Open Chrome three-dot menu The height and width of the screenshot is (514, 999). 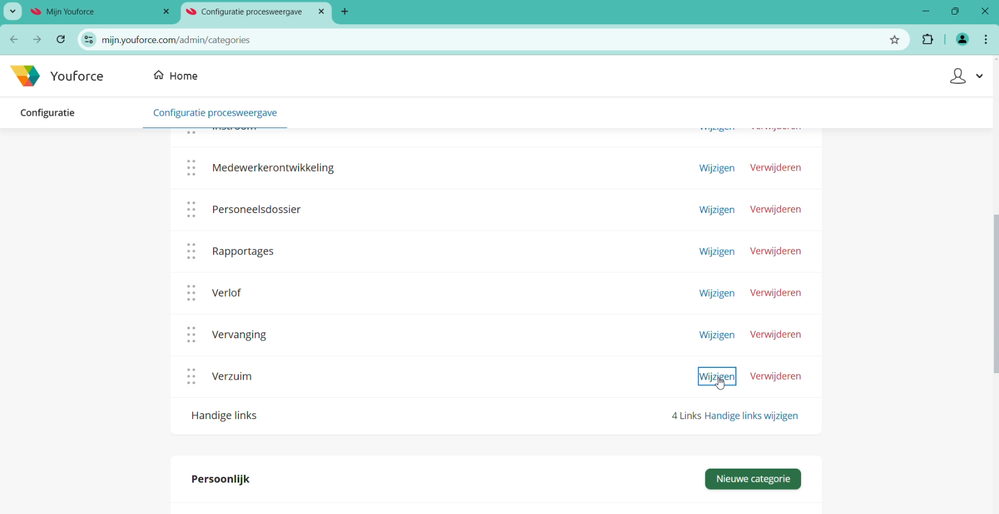click(x=985, y=39)
